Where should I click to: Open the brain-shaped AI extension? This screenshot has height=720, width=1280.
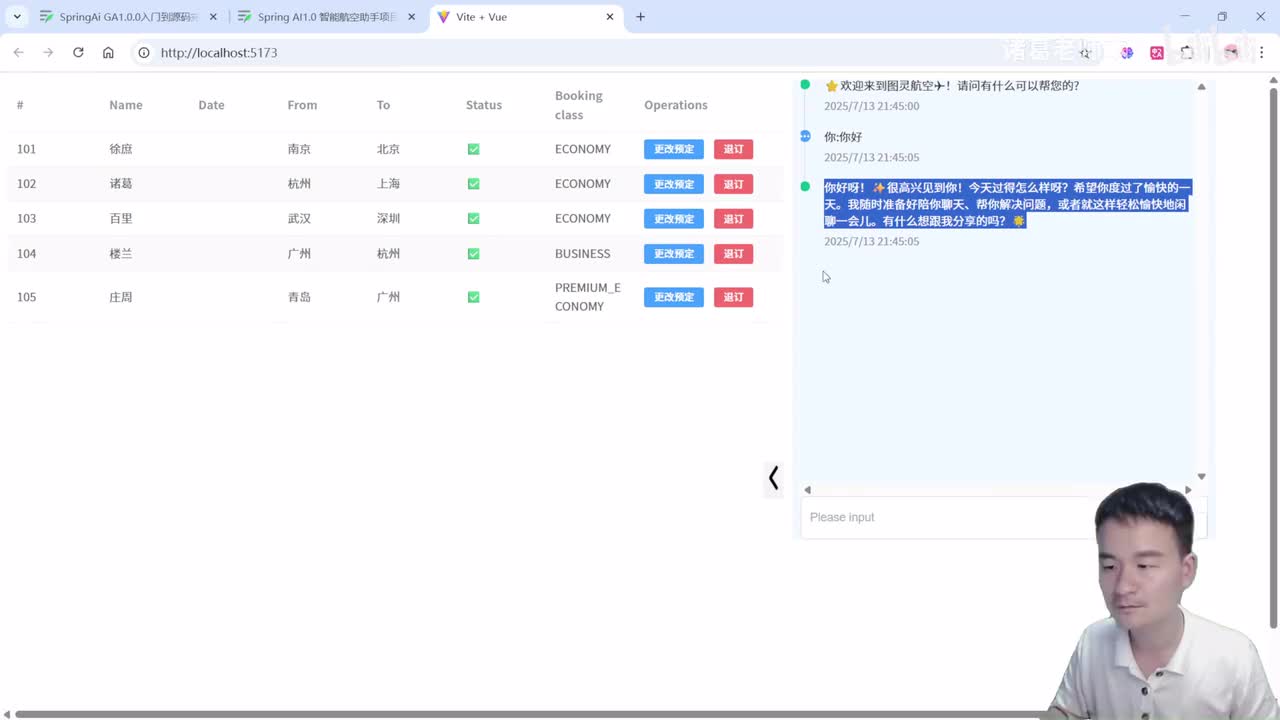coord(1127,52)
